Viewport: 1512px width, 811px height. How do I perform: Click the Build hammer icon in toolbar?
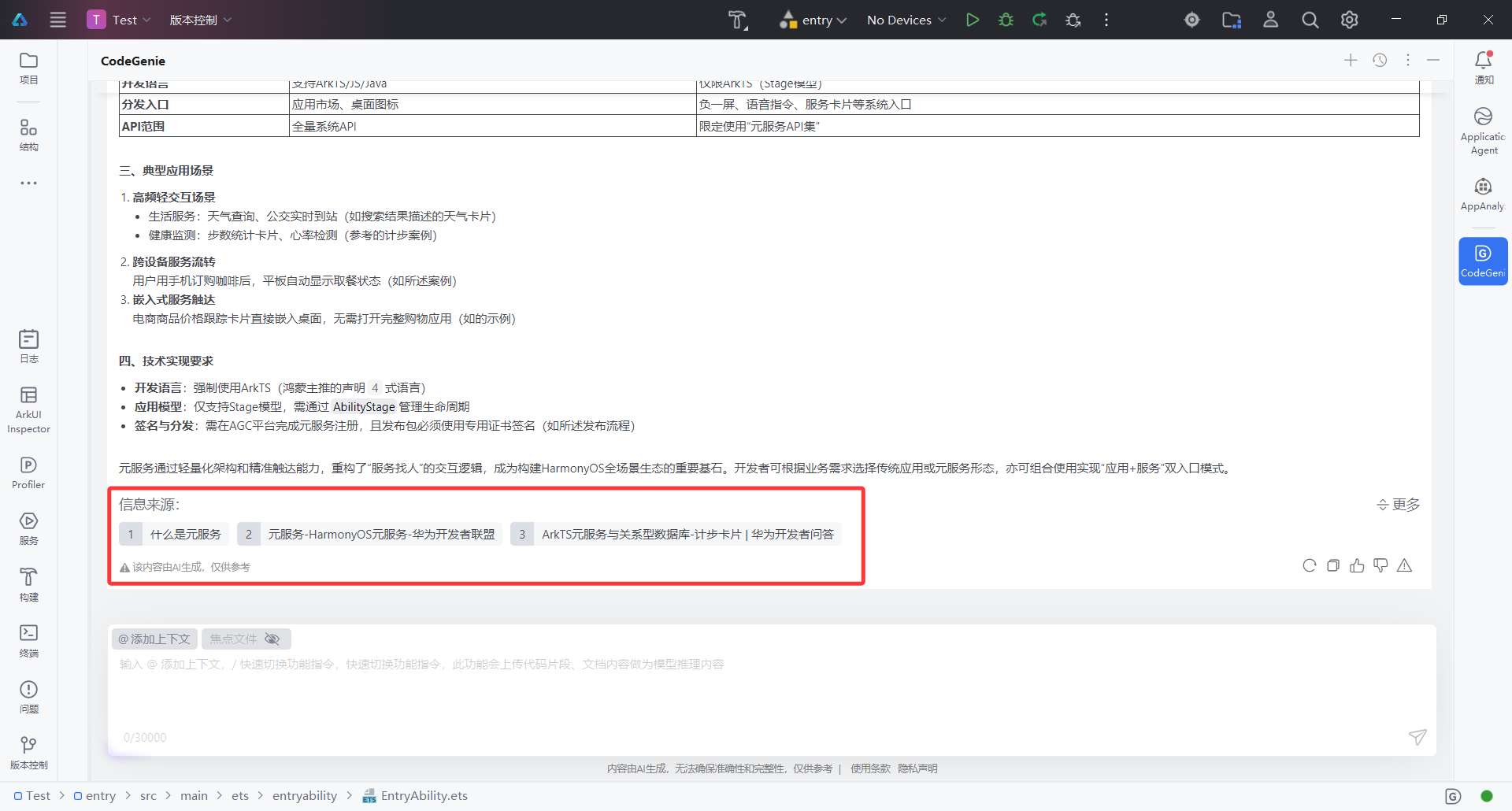tap(738, 20)
